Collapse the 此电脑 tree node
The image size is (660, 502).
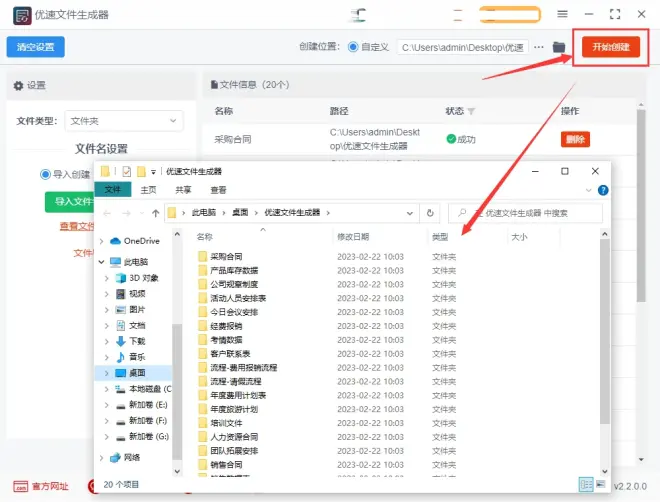point(101,262)
